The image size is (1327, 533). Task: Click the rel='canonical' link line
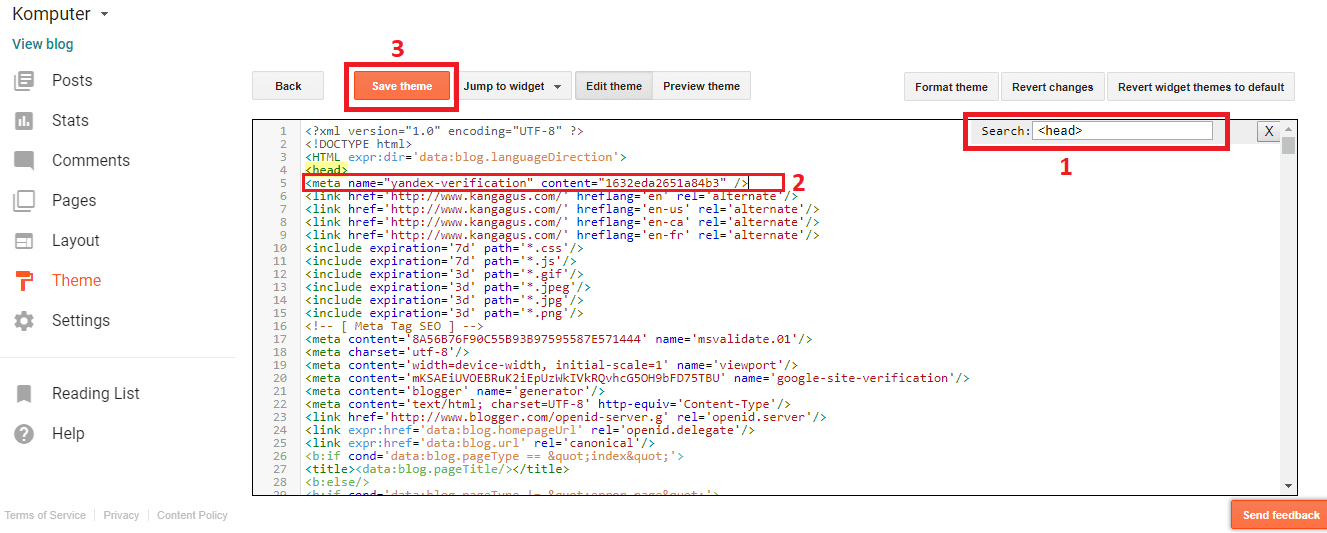pyautogui.click(x=480, y=443)
